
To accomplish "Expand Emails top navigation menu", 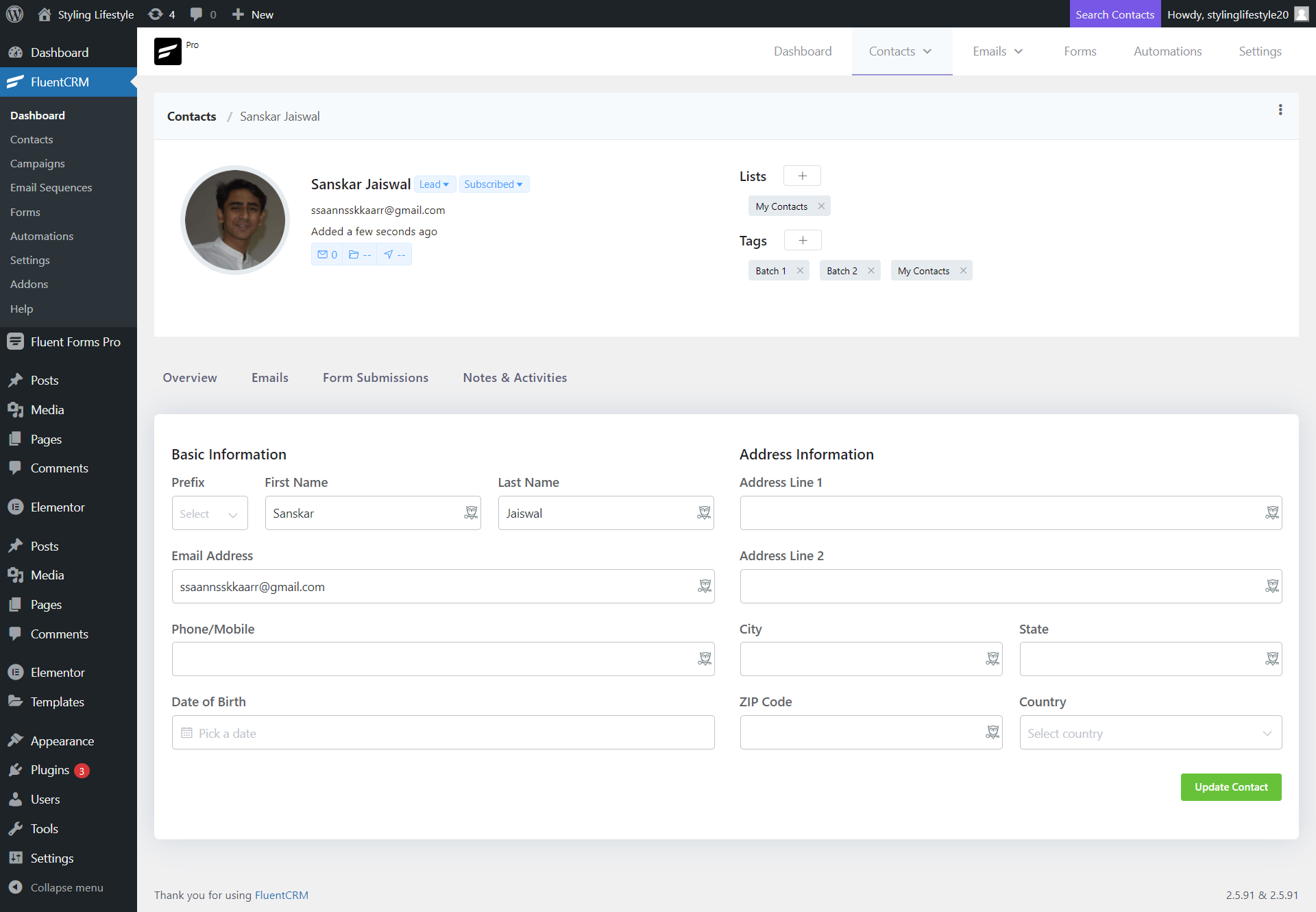I will click(x=998, y=51).
